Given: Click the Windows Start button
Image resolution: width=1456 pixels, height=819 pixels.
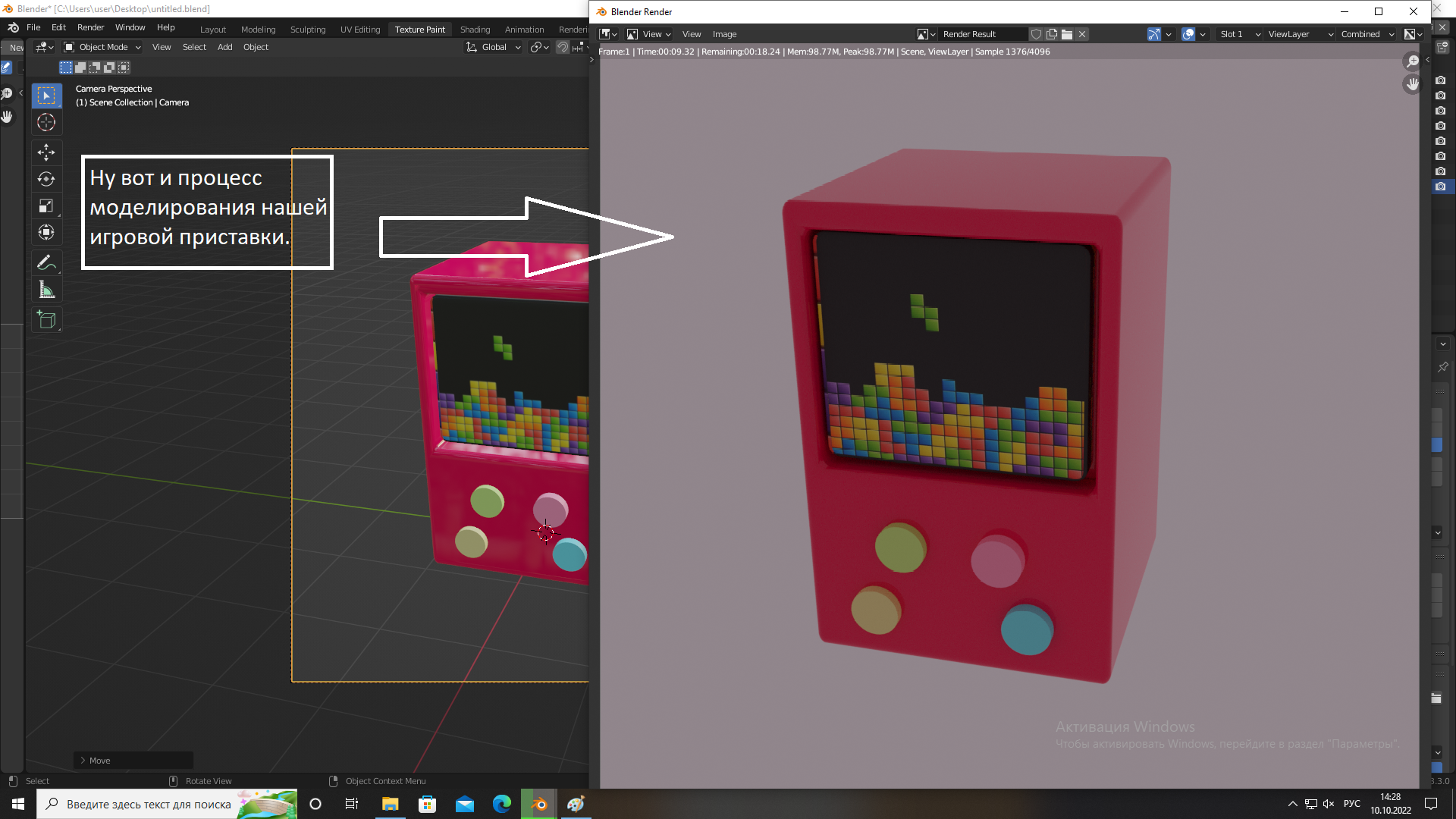Looking at the screenshot, I should 18,804.
